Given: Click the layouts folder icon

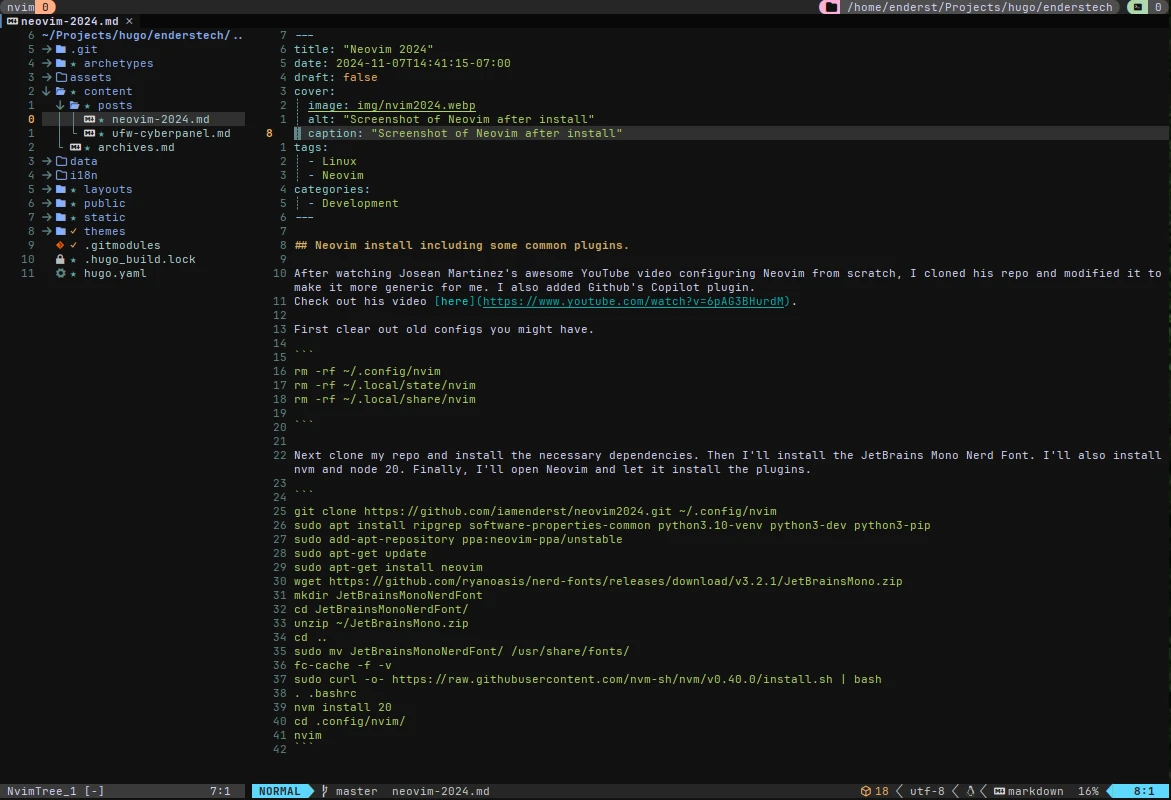Looking at the screenshot, I should pyautogui.click(x=61, y=190).
